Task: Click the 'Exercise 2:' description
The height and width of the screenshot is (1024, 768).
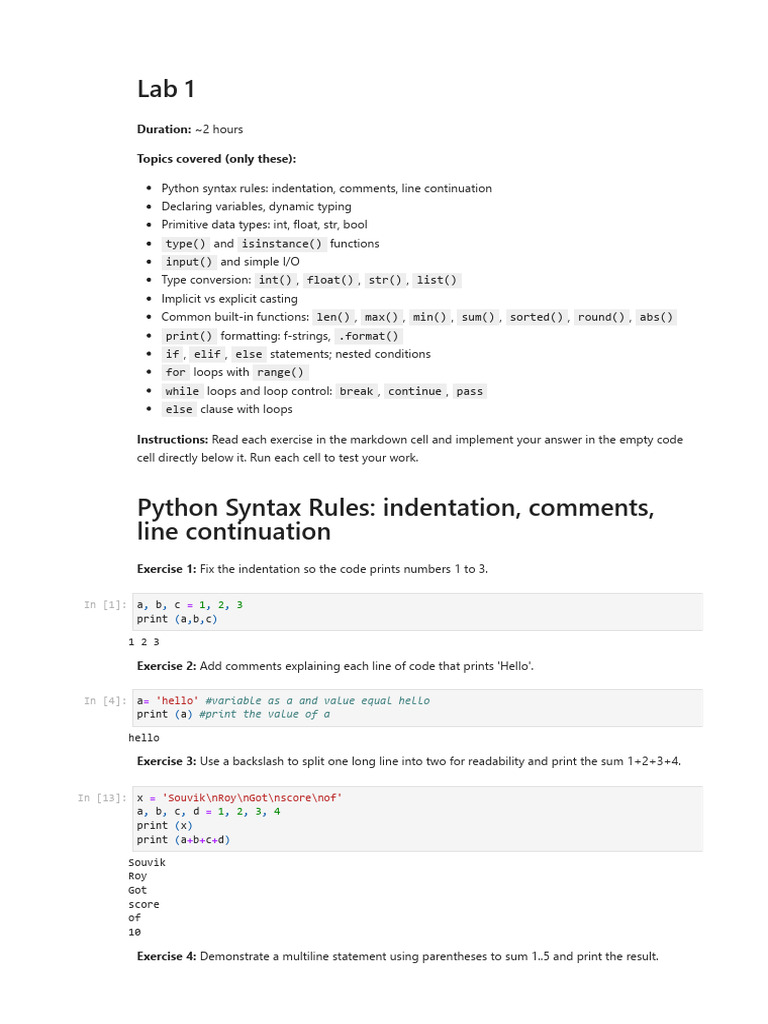Action: click(335, 666)
